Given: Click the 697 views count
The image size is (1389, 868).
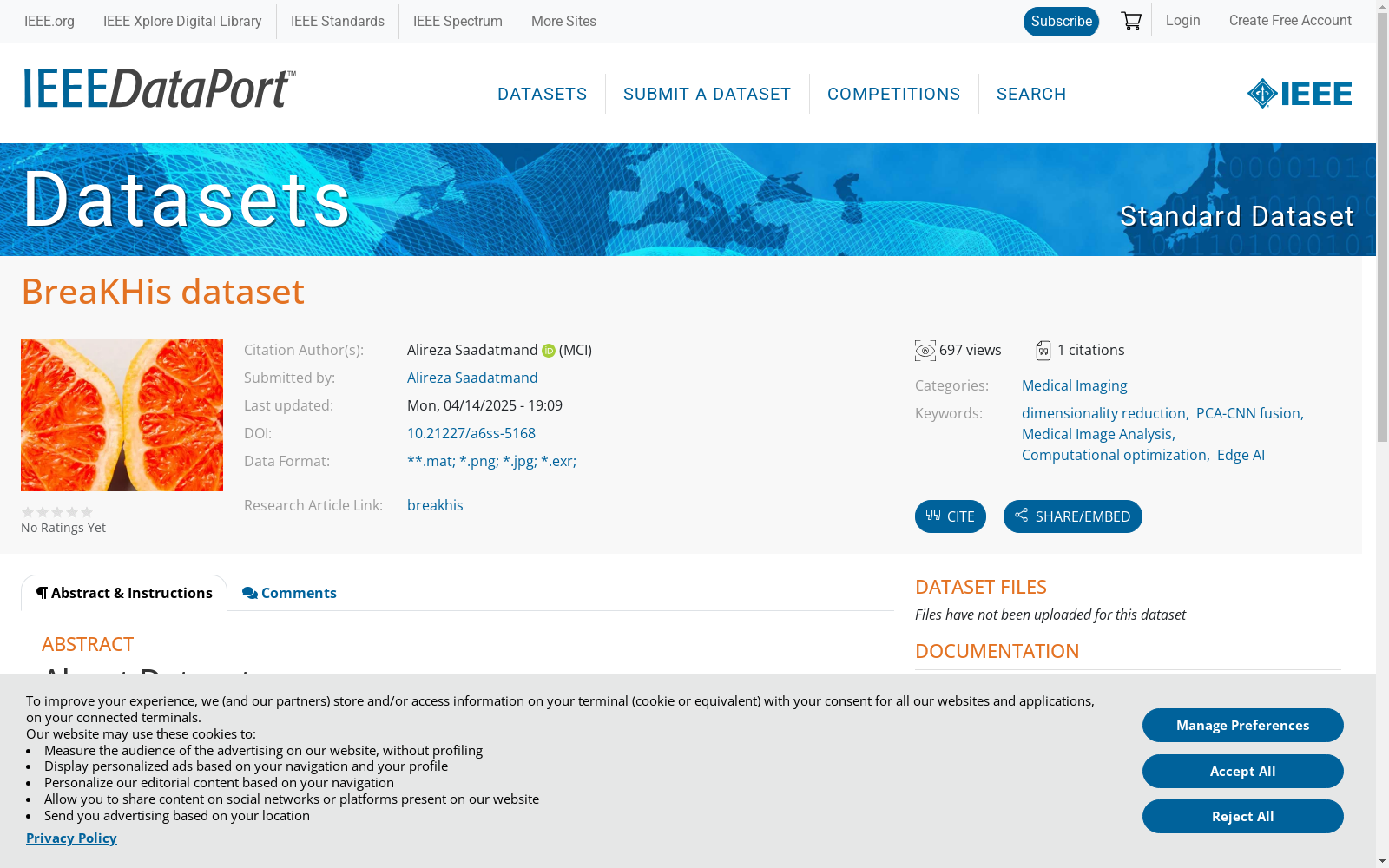Looking at the screenshot, I should 970,350.
